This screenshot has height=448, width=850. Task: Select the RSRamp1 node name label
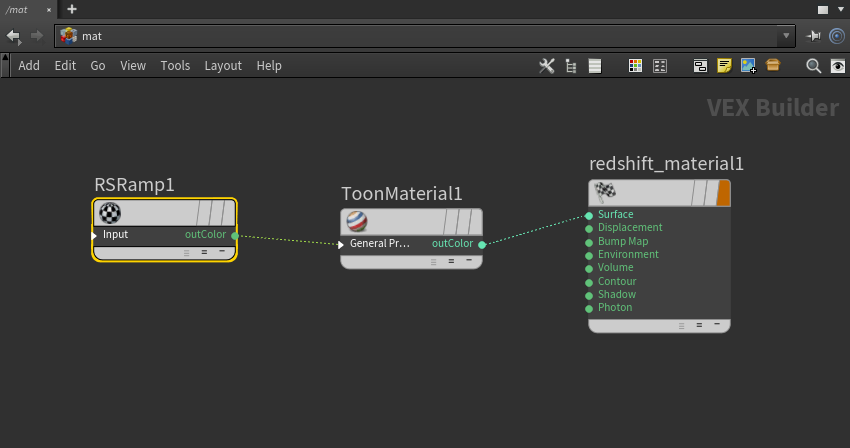pyautogui.click(x=134, y=185)
